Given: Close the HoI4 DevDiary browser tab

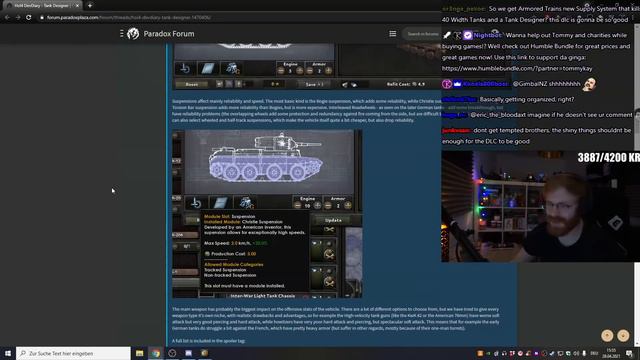Looking at the screenshot, I should tap(77, 6).
